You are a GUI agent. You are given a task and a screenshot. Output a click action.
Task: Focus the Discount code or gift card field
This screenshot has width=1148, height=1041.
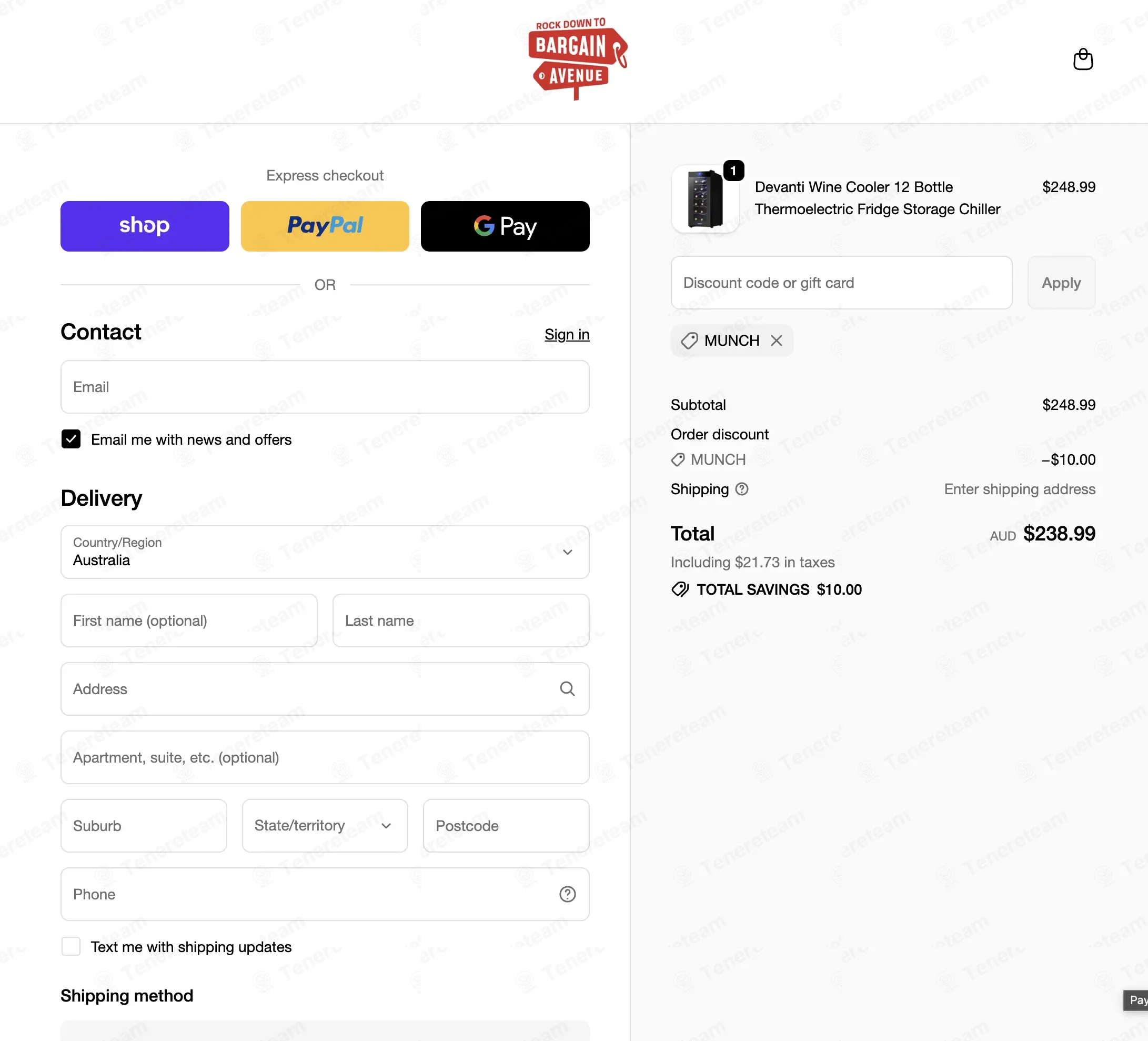(x=841, y=283)
